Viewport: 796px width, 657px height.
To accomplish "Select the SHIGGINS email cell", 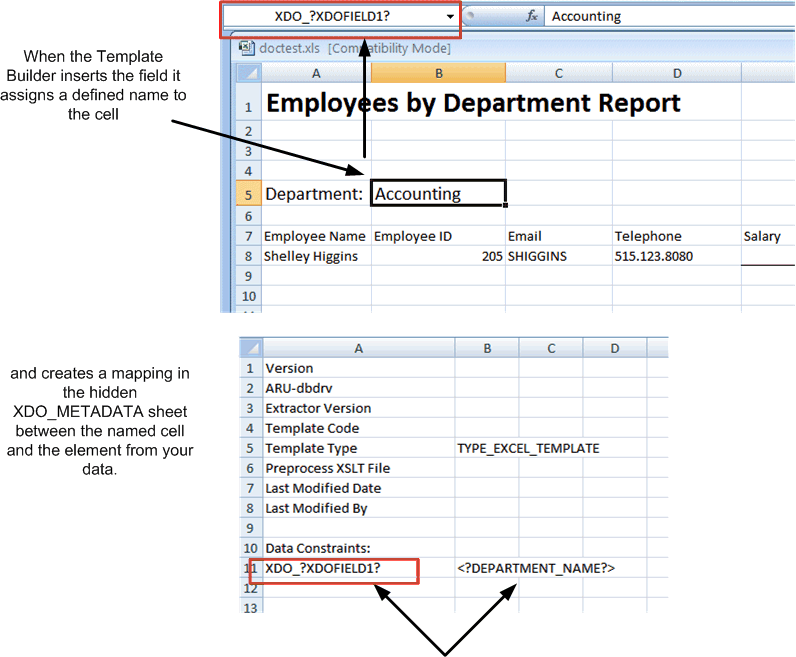I will point(559,256).
